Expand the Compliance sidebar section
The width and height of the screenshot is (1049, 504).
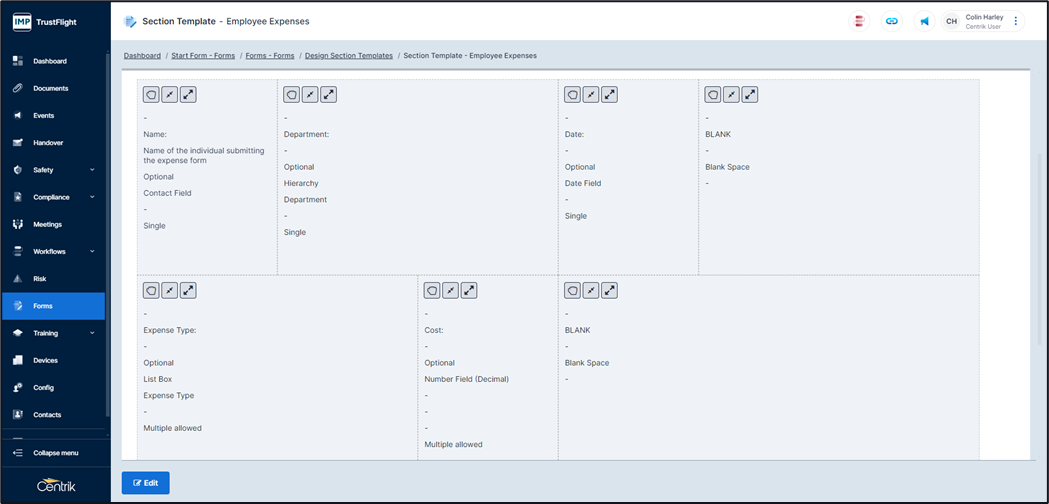point(92,197)
